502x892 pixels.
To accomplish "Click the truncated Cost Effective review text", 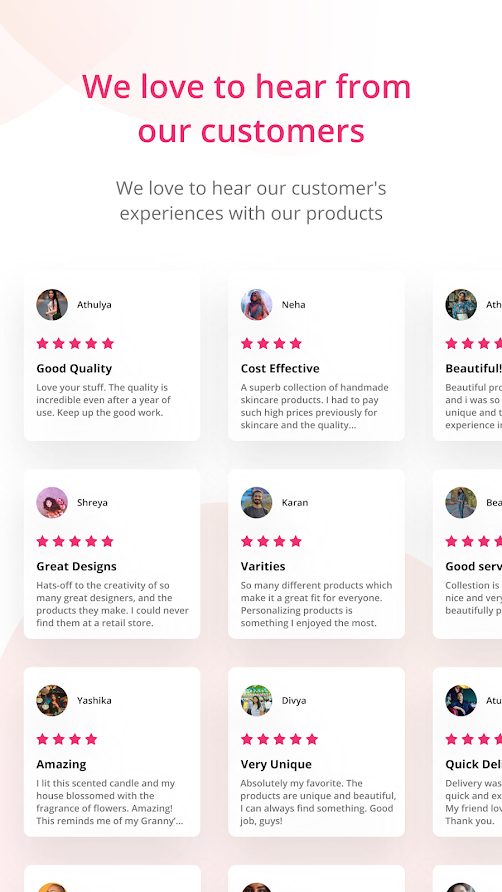I will click(315, 406).
